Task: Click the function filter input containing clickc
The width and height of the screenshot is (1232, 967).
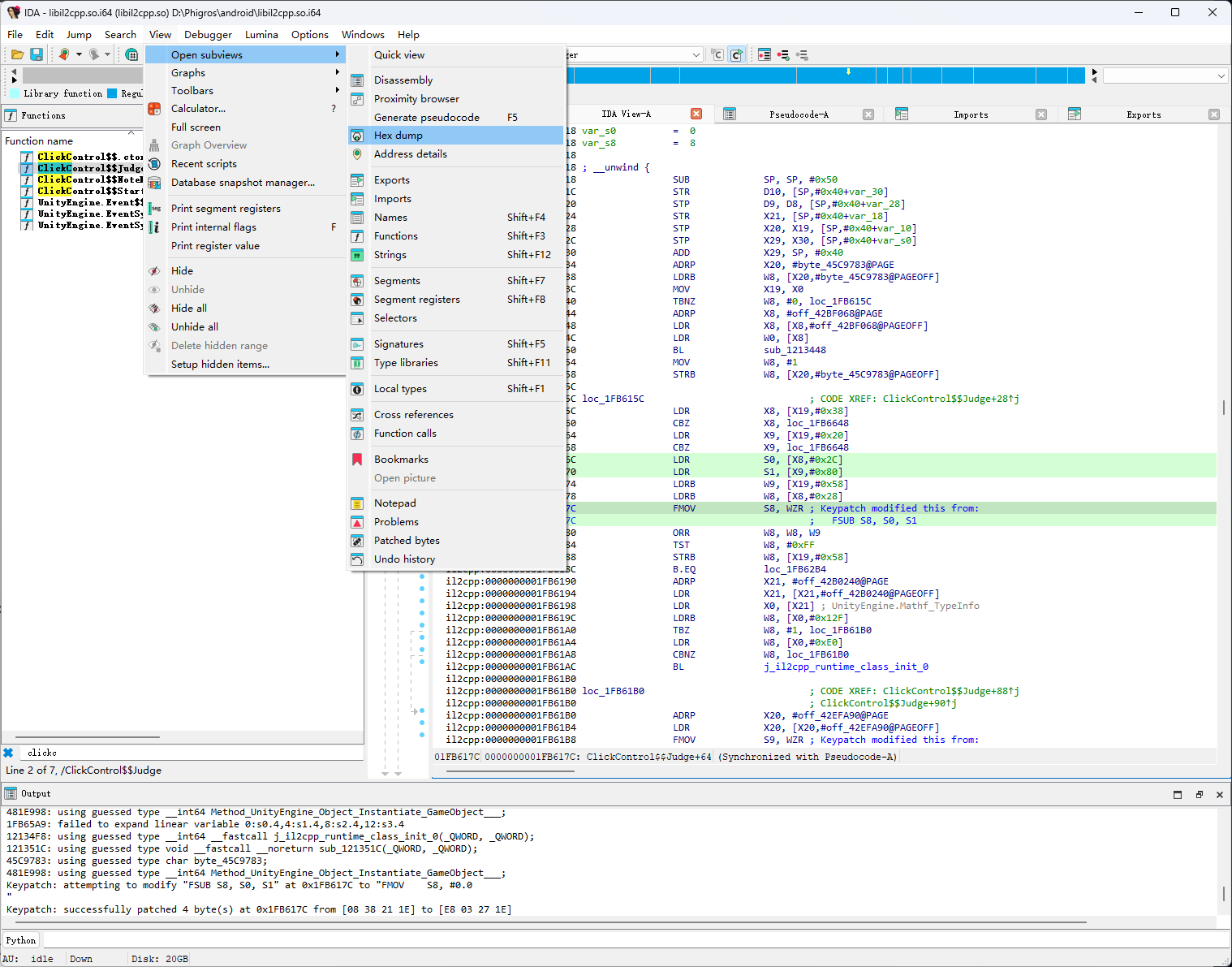Action: click(193, 753)
